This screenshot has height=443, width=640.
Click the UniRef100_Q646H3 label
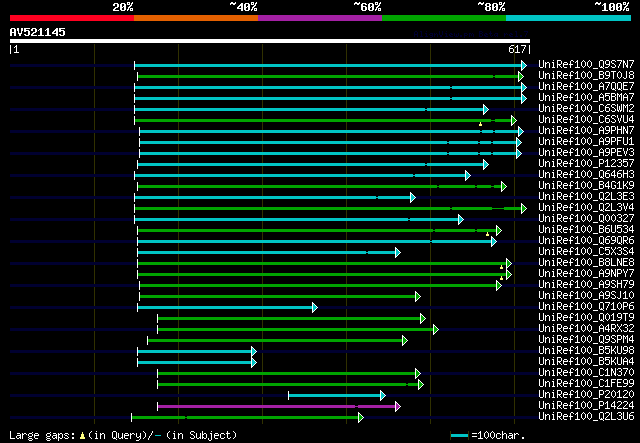pyautogui.click(x=586, y=174)
